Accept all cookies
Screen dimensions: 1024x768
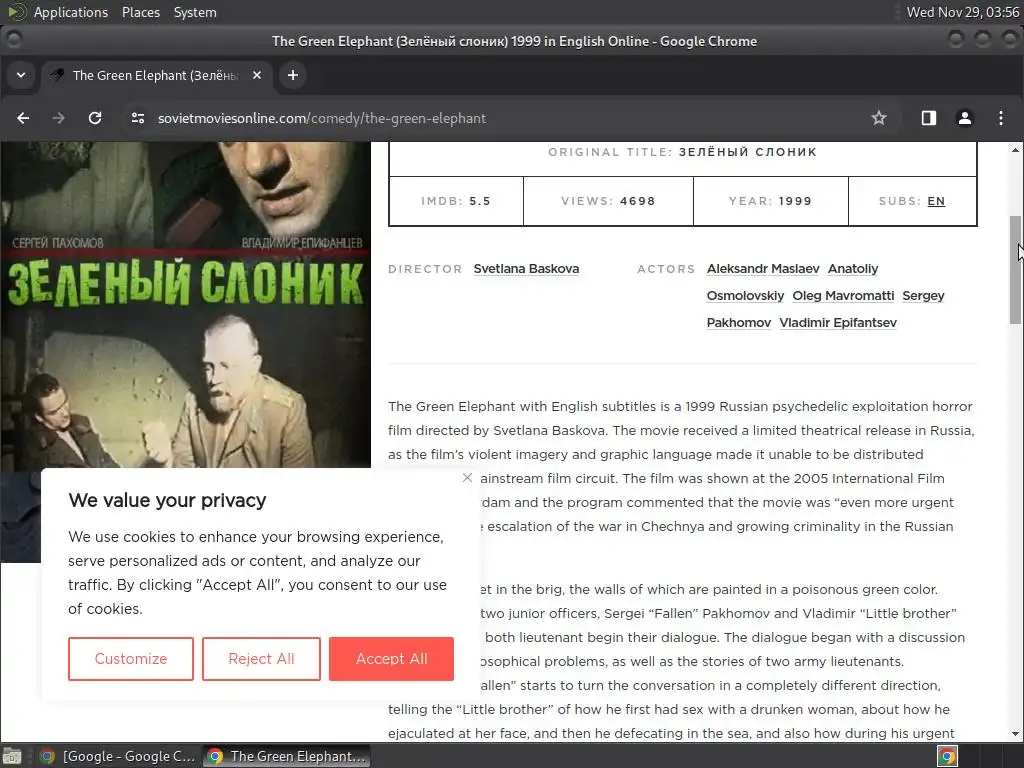point(391,659)
